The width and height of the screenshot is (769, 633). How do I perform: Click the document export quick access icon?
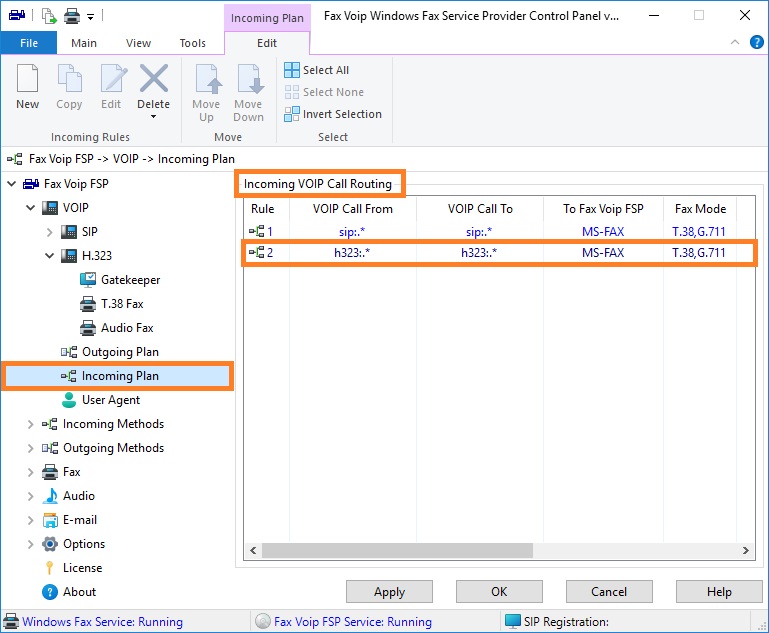[49, 16]
